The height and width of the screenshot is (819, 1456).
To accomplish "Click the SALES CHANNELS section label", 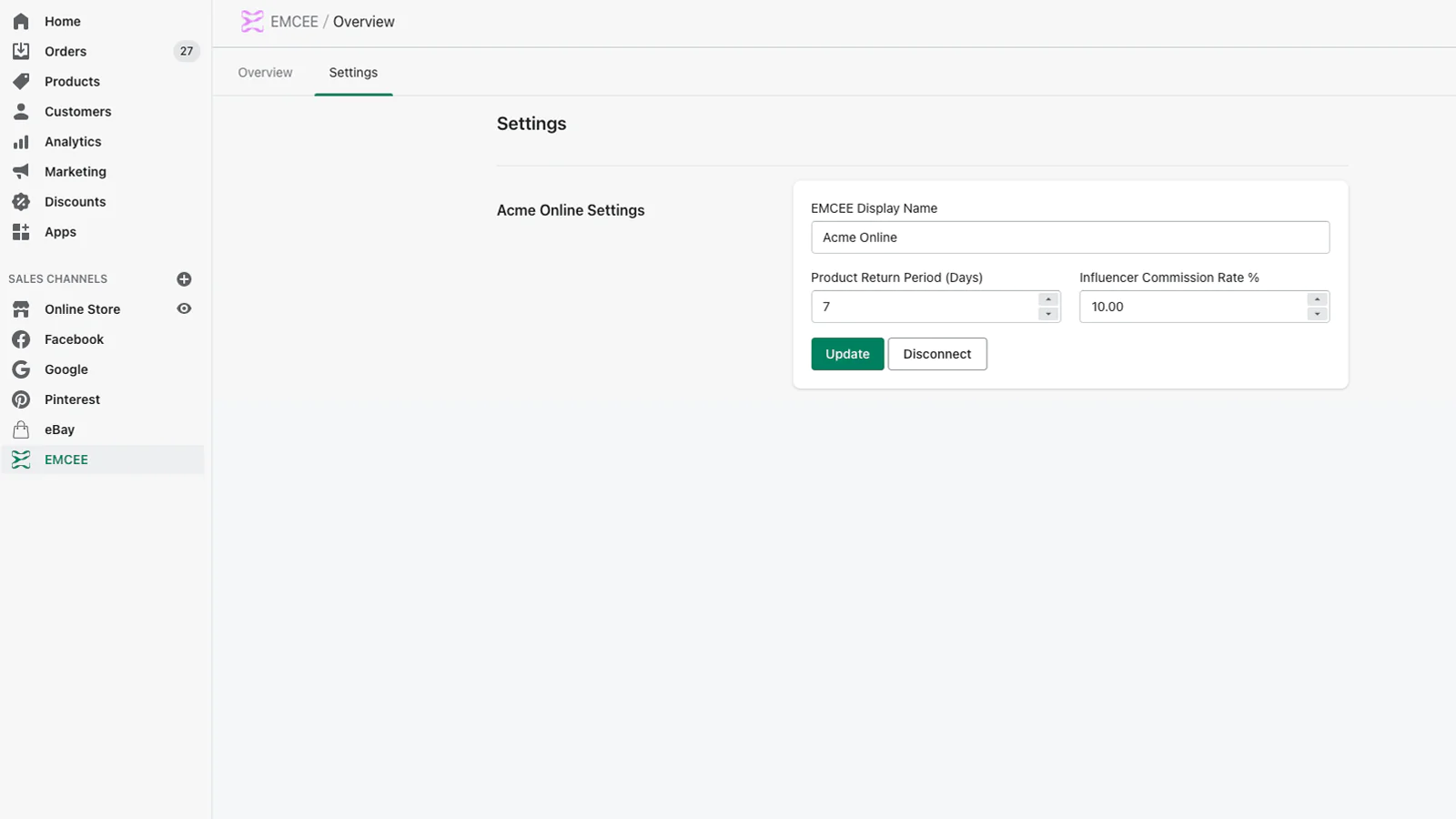I will click(x=58, y=279).
